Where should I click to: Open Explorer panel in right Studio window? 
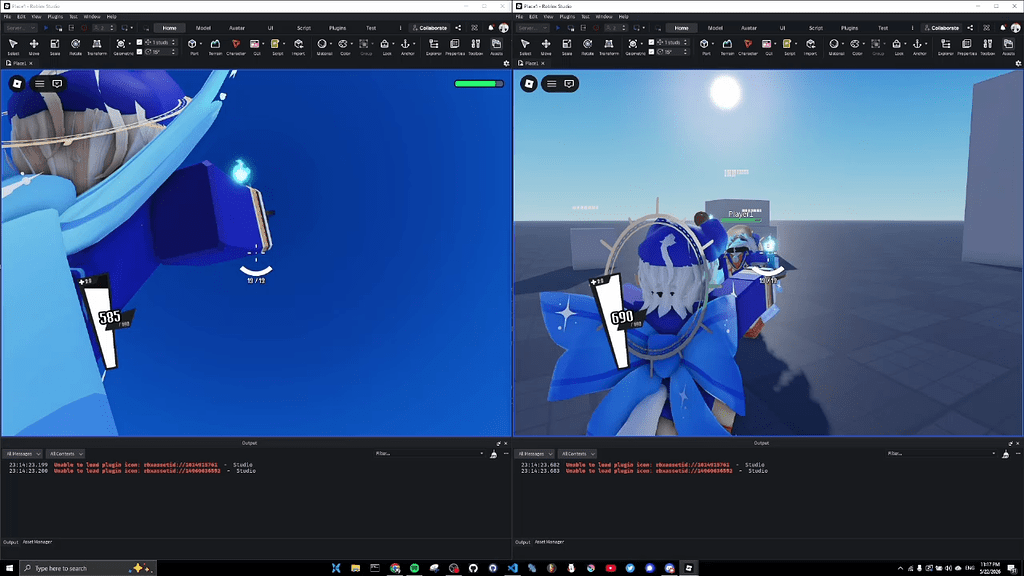(946, 46)
